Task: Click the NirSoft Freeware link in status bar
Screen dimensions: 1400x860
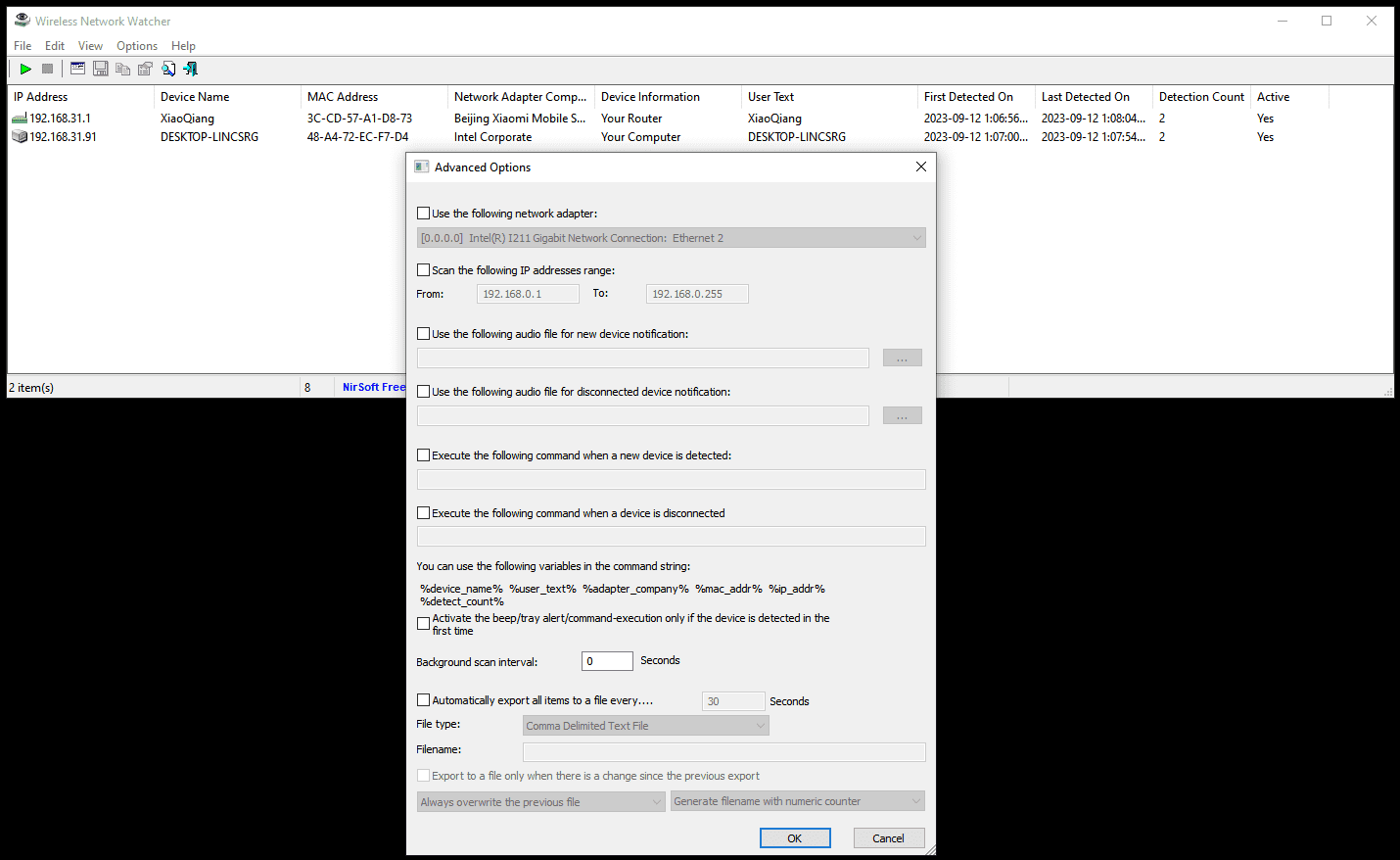Action: 374,387
